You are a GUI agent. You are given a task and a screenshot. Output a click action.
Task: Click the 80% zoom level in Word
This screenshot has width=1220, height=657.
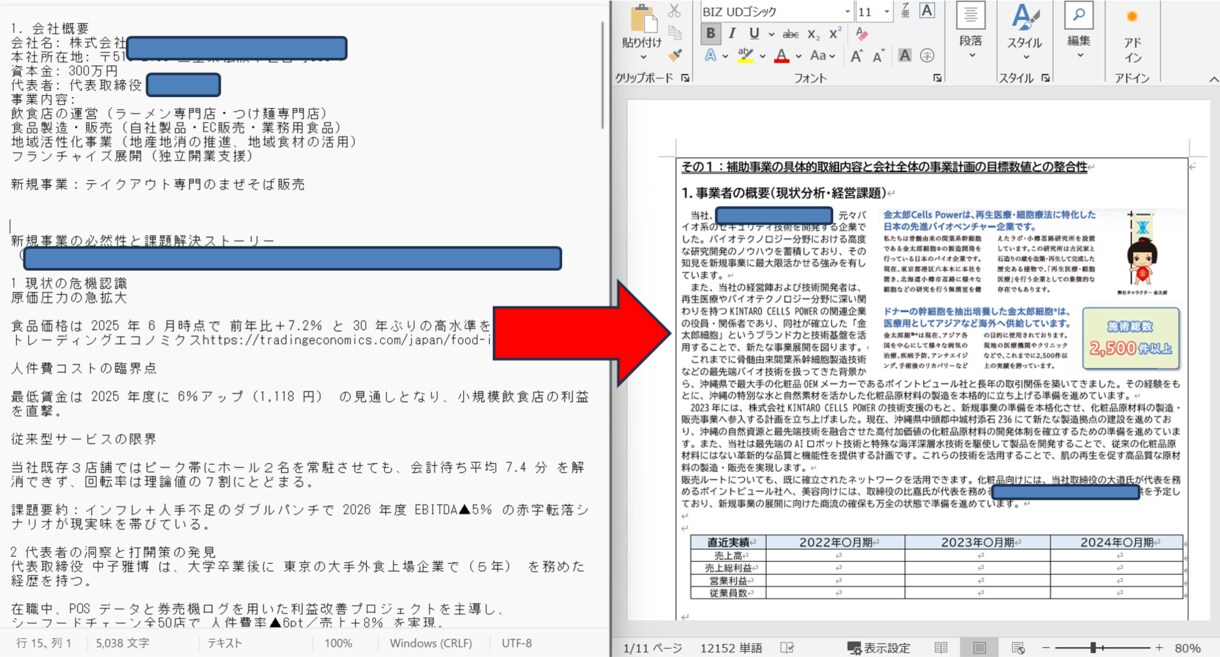[1188, 648]
